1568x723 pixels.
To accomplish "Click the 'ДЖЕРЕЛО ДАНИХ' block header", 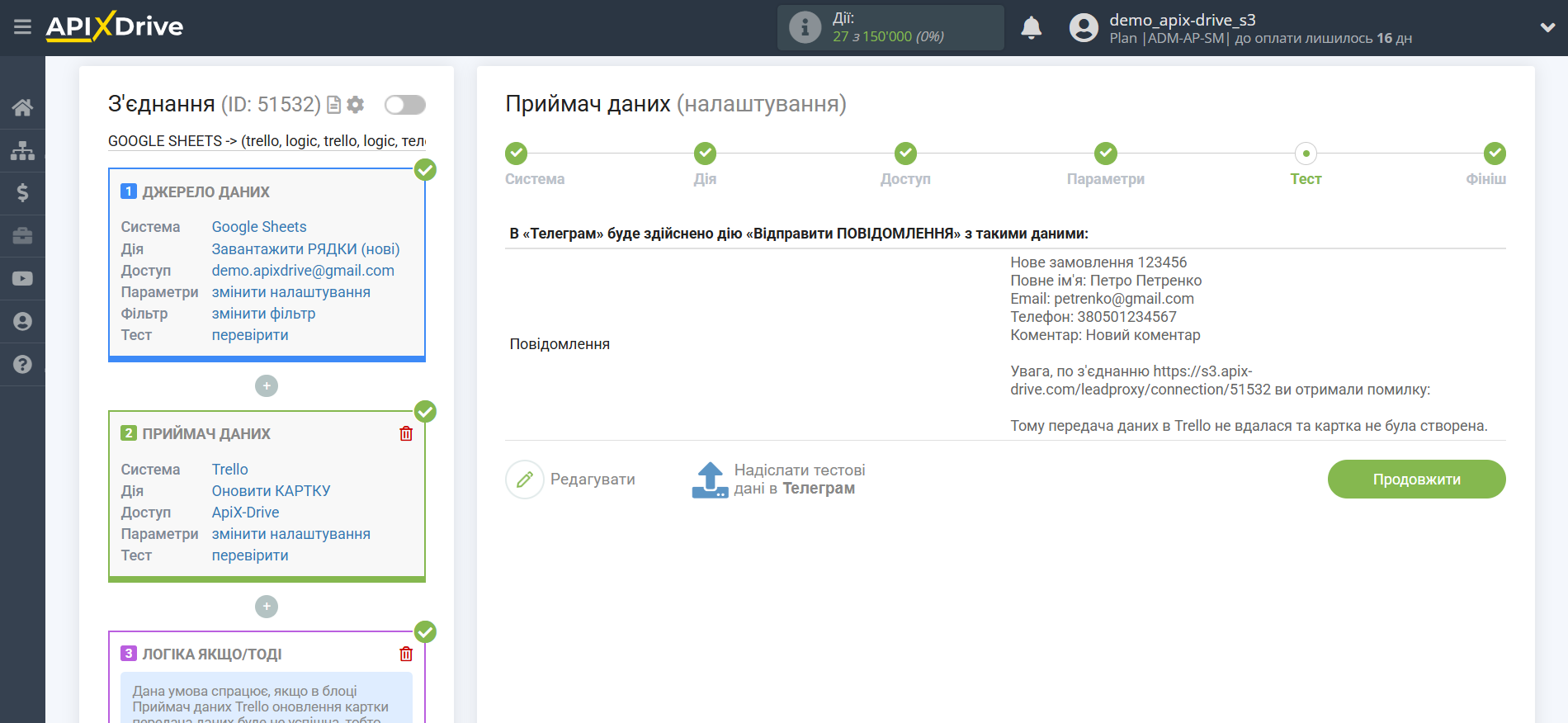I will 205,192.
